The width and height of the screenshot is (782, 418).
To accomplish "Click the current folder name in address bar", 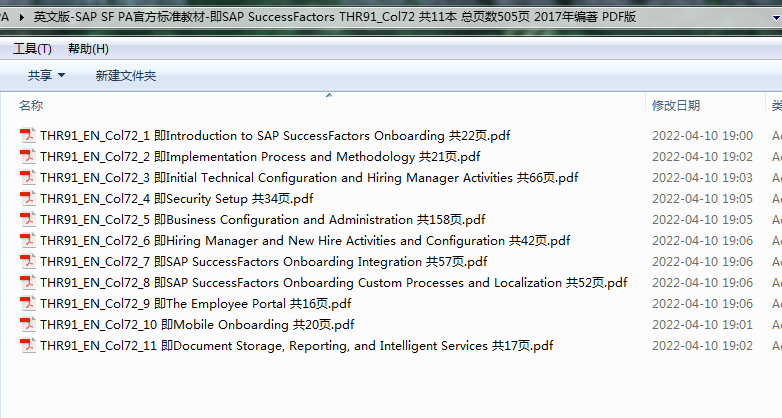I will coord(335,17).
